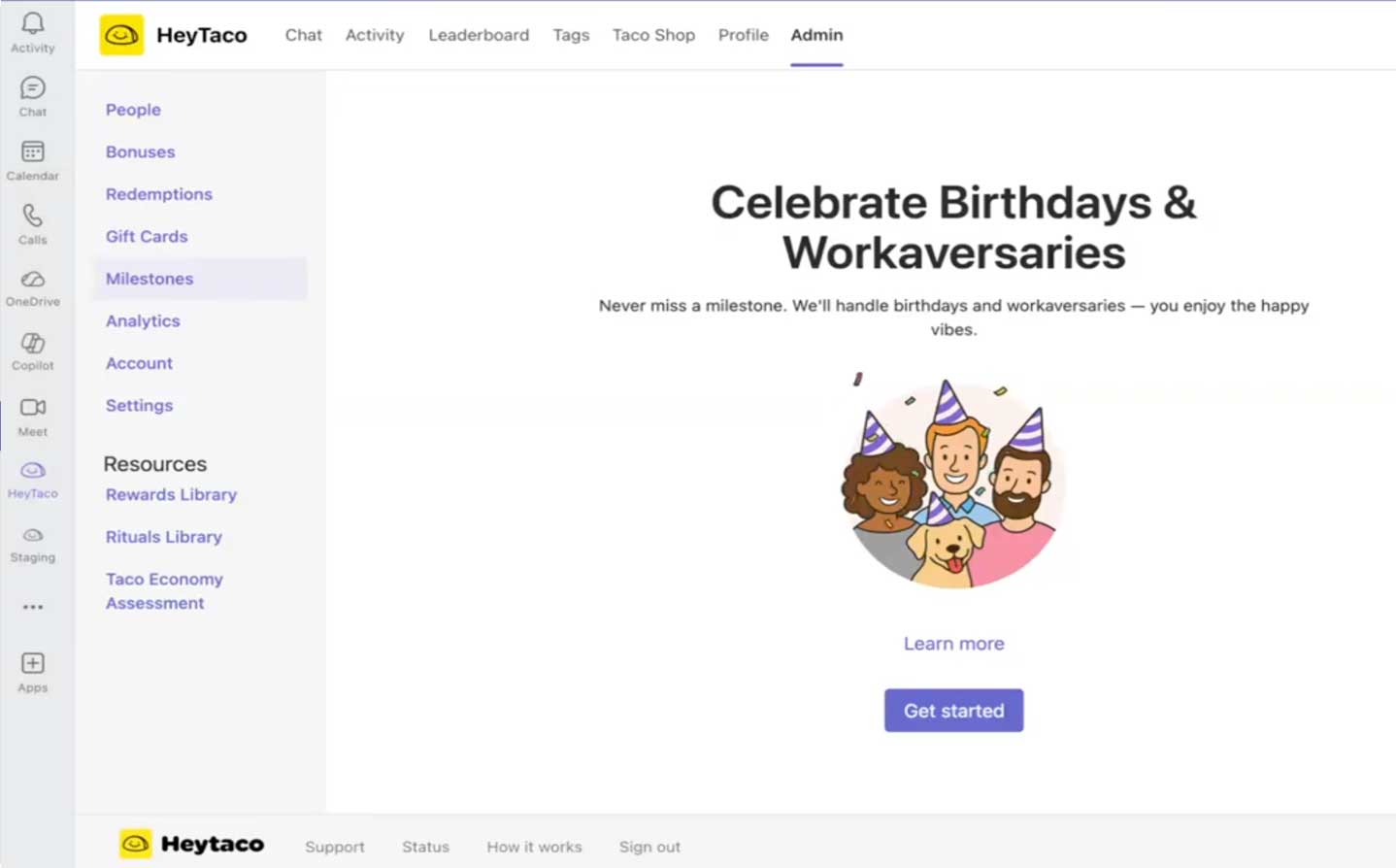1396x868 pixels.
Task: Open the Calendar icon in left rail
Action: (x=33, y=152)
